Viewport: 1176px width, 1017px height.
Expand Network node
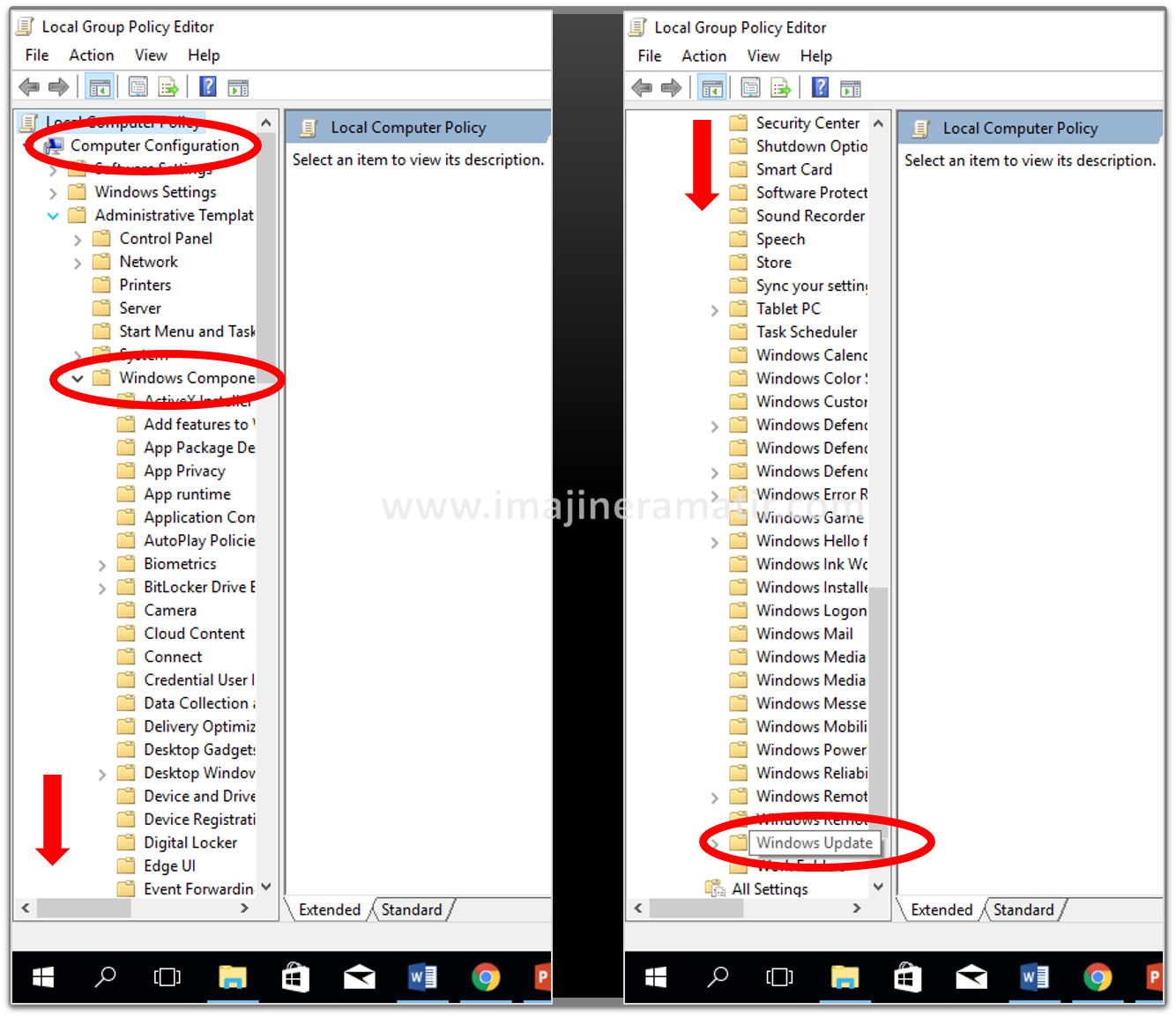(x=78, y=263)
